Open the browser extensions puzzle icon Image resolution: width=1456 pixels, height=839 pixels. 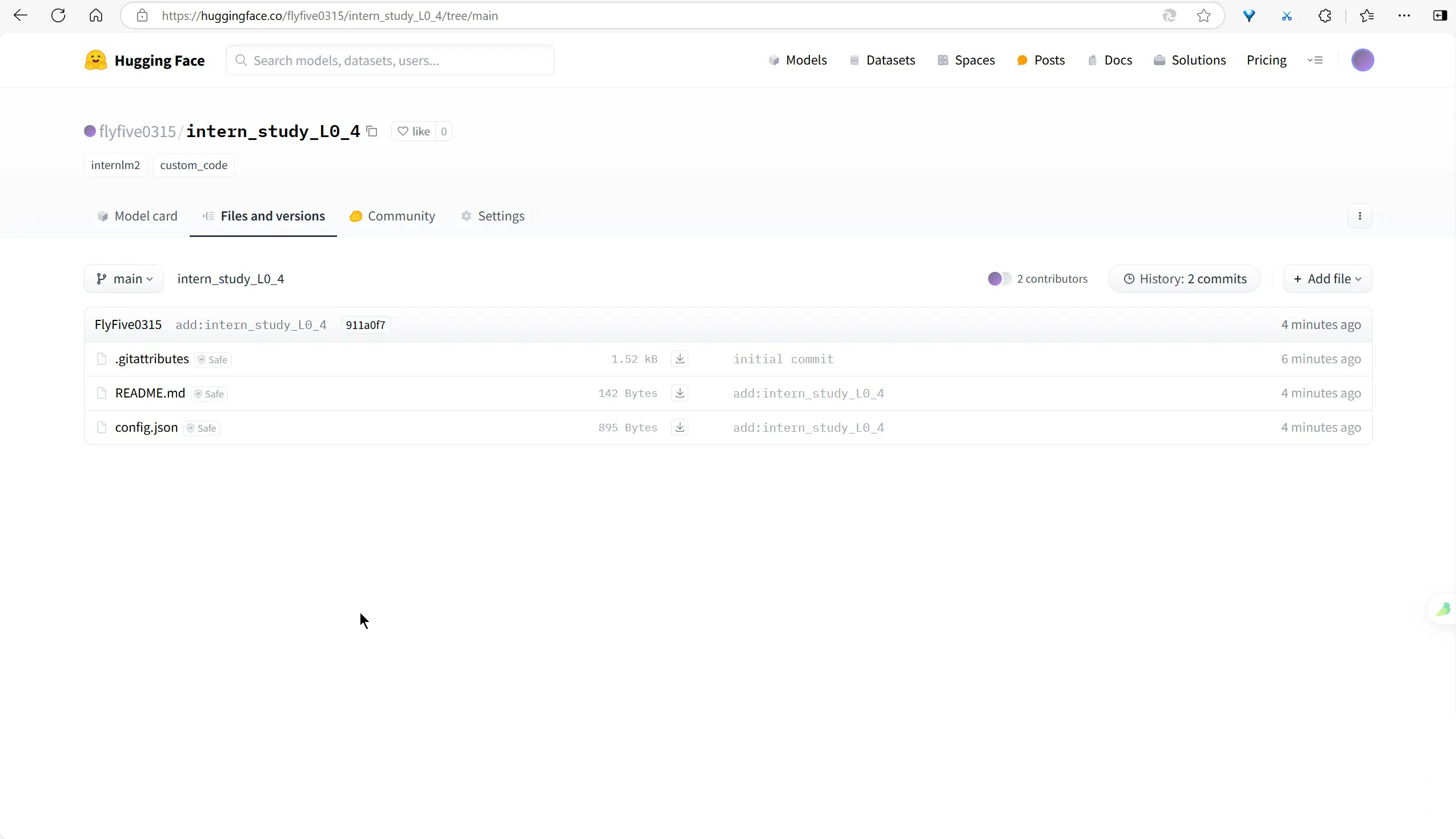click(1325, 15)
